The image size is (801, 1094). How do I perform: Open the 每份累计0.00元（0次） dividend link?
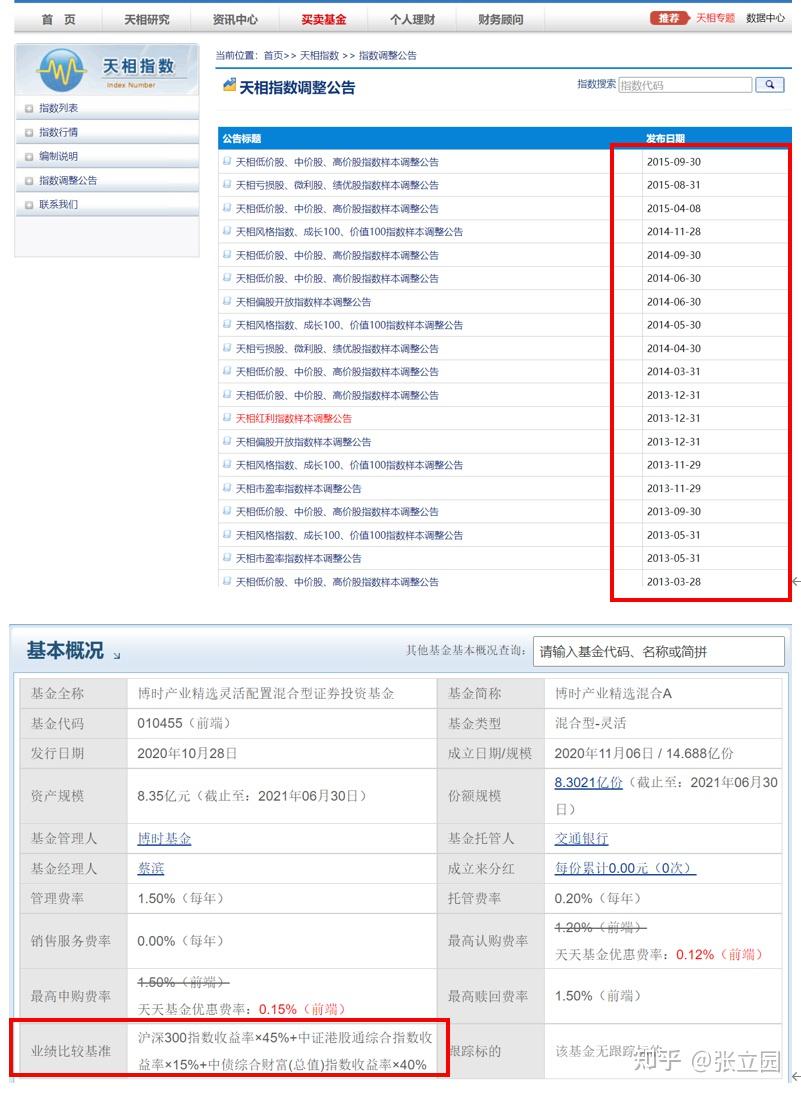(625, 868)
